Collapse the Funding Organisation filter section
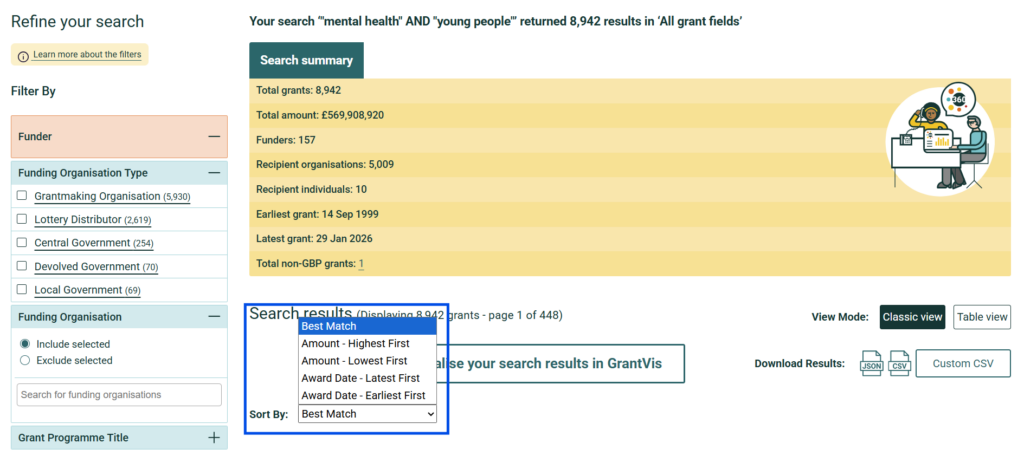 pos(213,317)
